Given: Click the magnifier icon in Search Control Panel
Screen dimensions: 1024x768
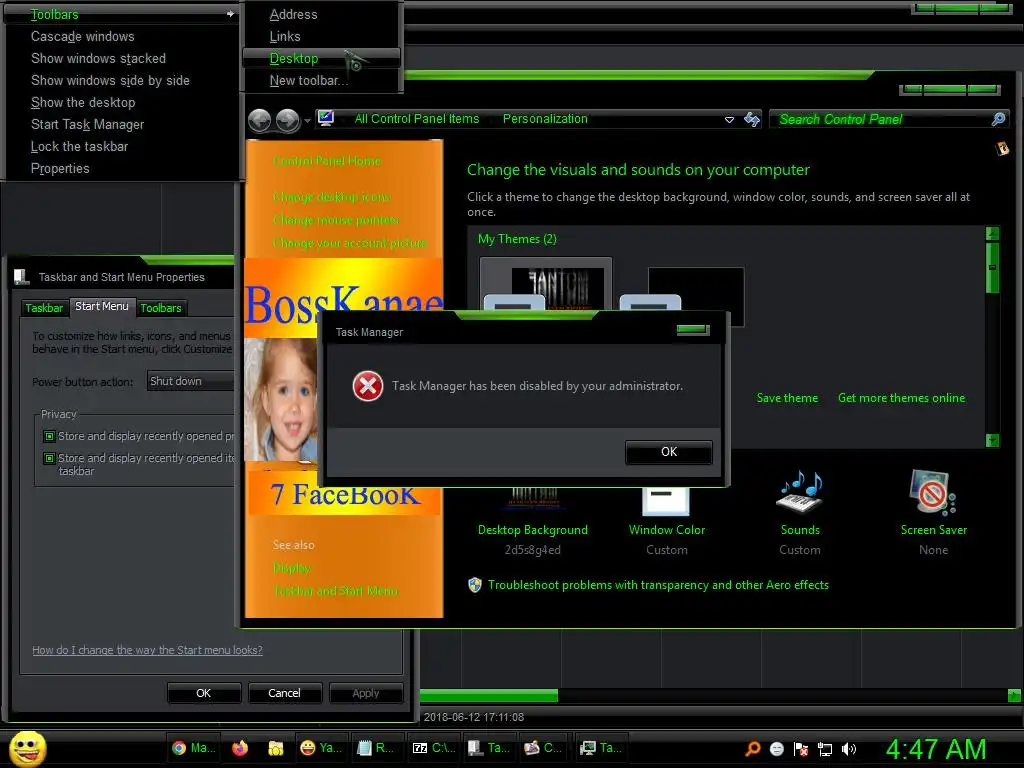Looking at the screenshot, I should [999, 119].
